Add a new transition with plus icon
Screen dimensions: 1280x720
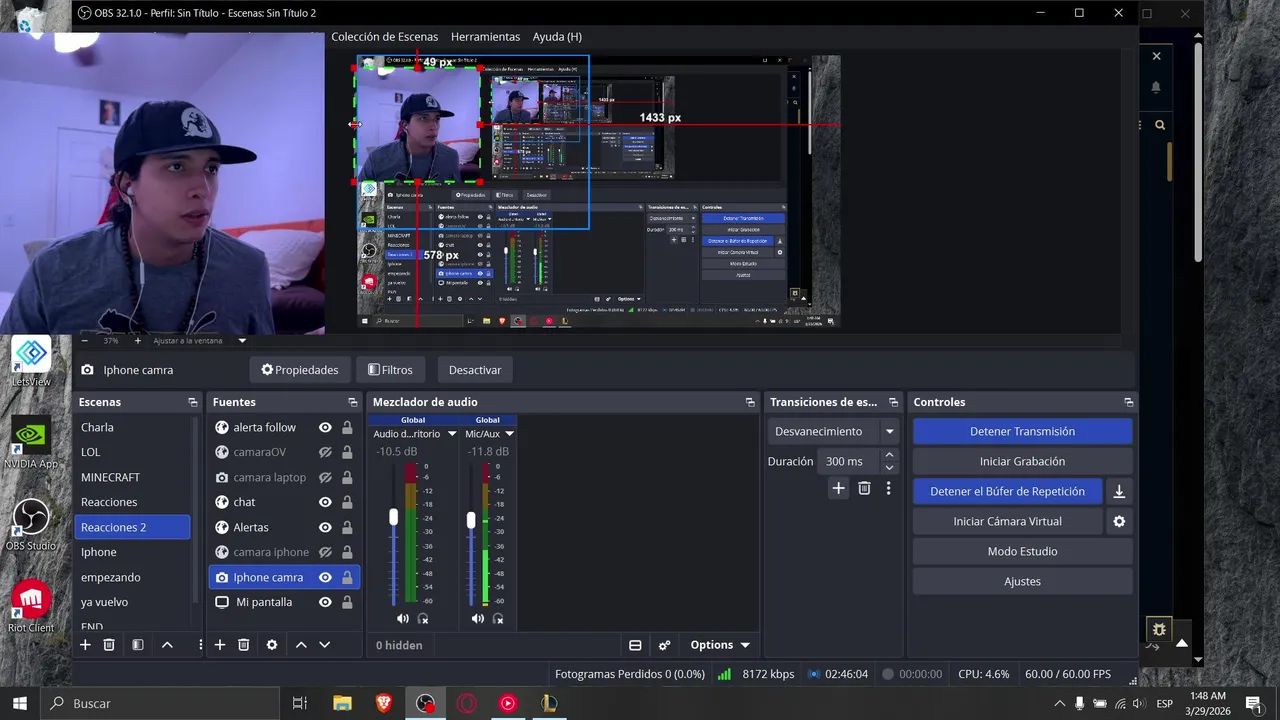[x=839, y=488]
